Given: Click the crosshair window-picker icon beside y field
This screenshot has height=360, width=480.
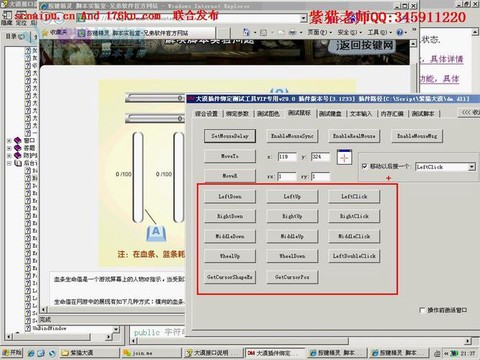Looking at the screenshot, I should [344, 157].
